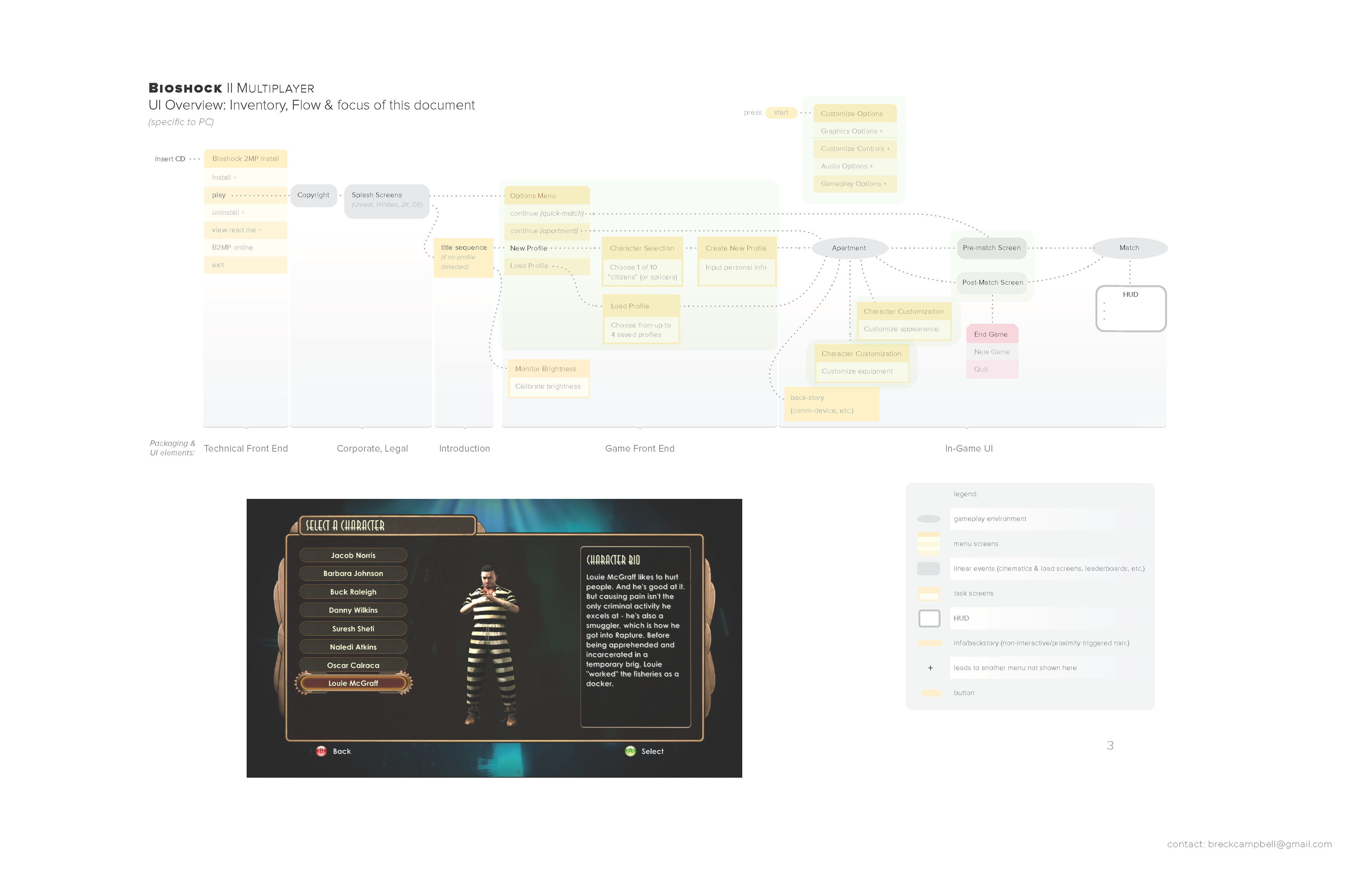Click the gameplay environment legend oval
The width and height of the screenshot is (1372, 888).
[928, 519]
